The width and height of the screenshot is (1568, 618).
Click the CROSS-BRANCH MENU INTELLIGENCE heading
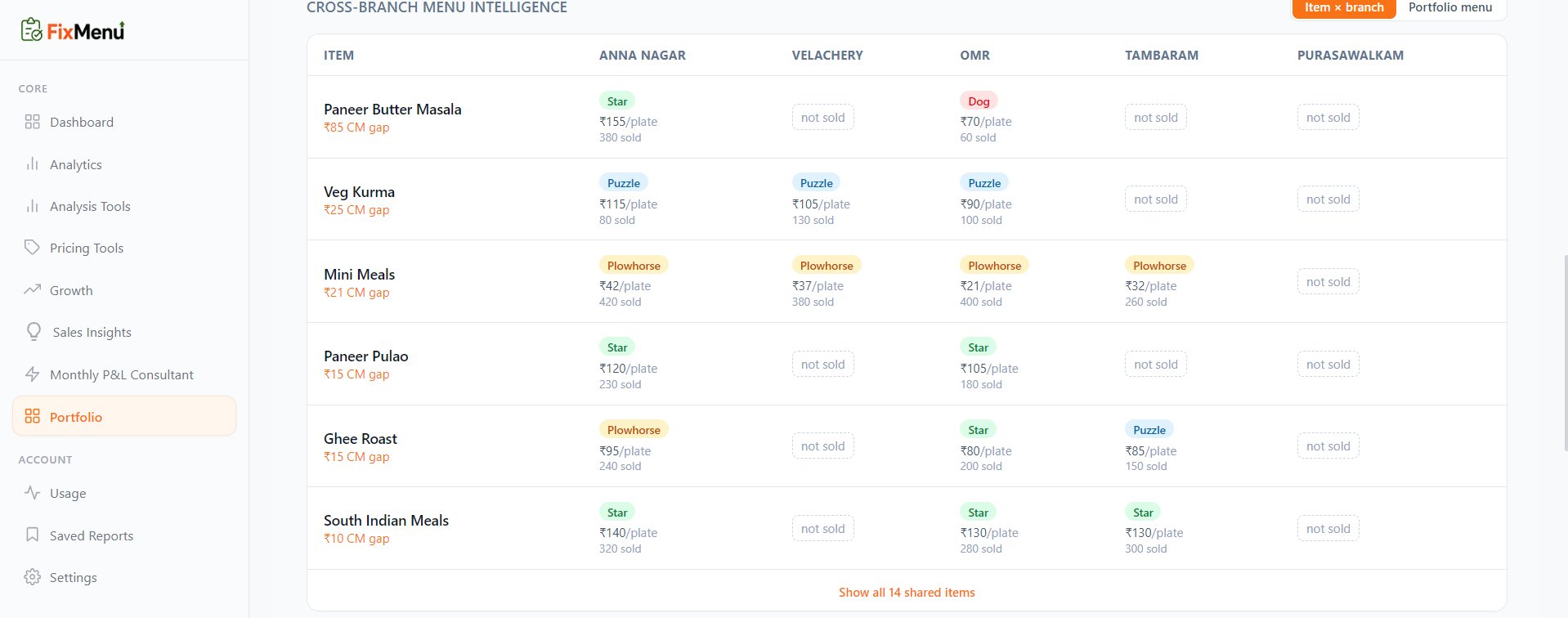tap(437, 7)
